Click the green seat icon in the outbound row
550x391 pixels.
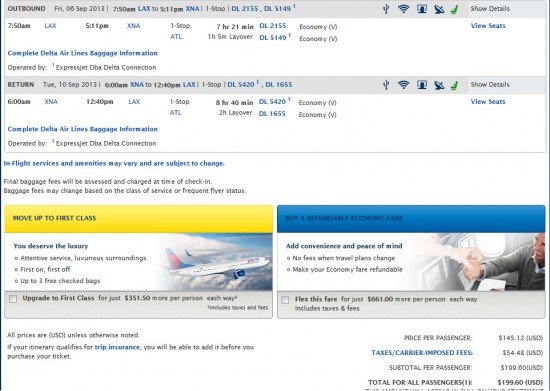tap(455, 9)
